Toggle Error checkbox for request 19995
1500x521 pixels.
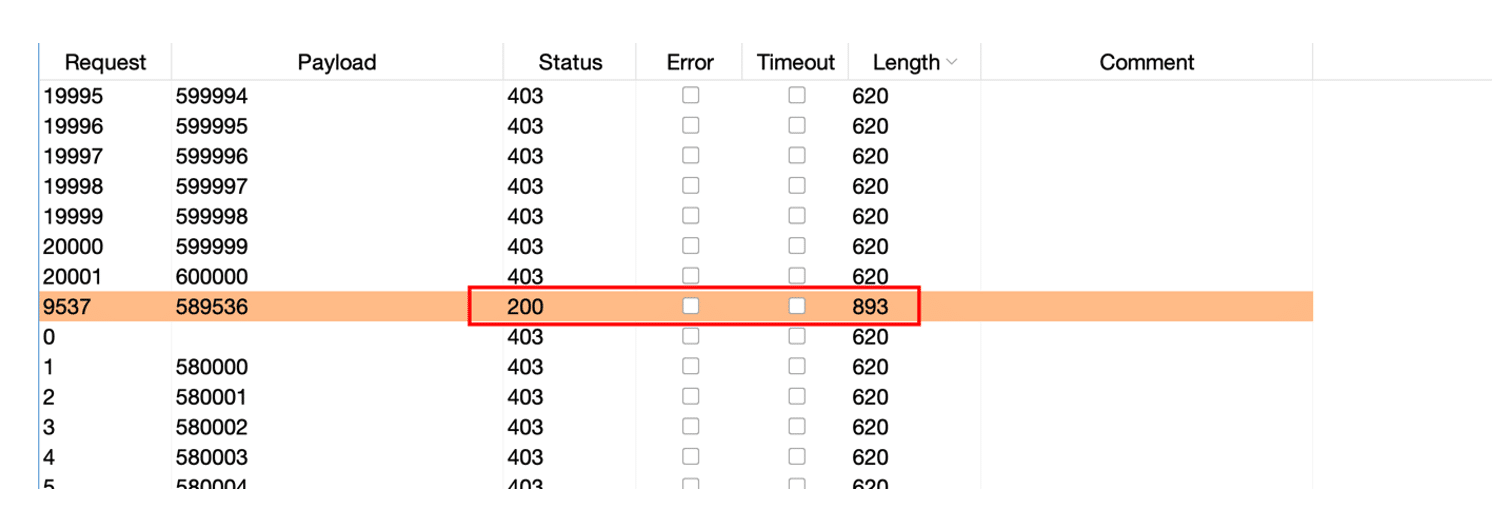point(690,96)
